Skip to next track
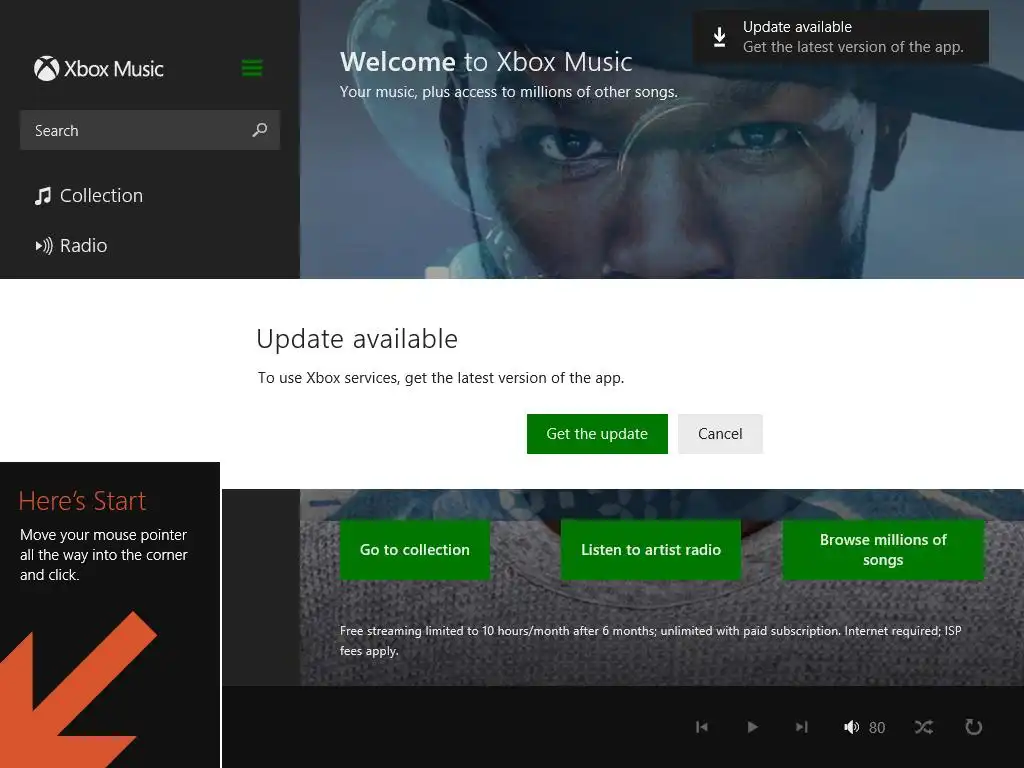This screenshot has width=1024, height=768. 802,727
